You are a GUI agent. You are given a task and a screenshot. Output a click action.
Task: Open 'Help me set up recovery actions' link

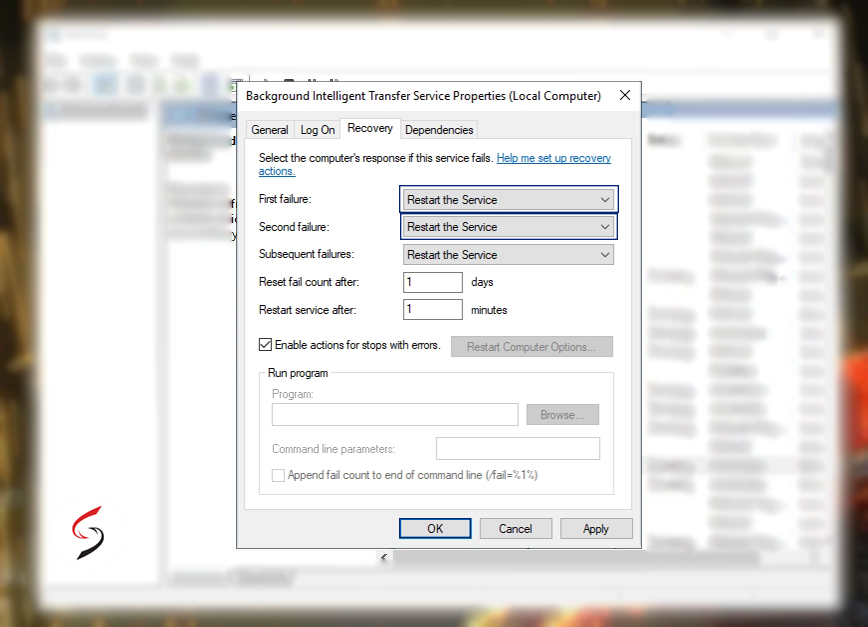coord(554,158)
